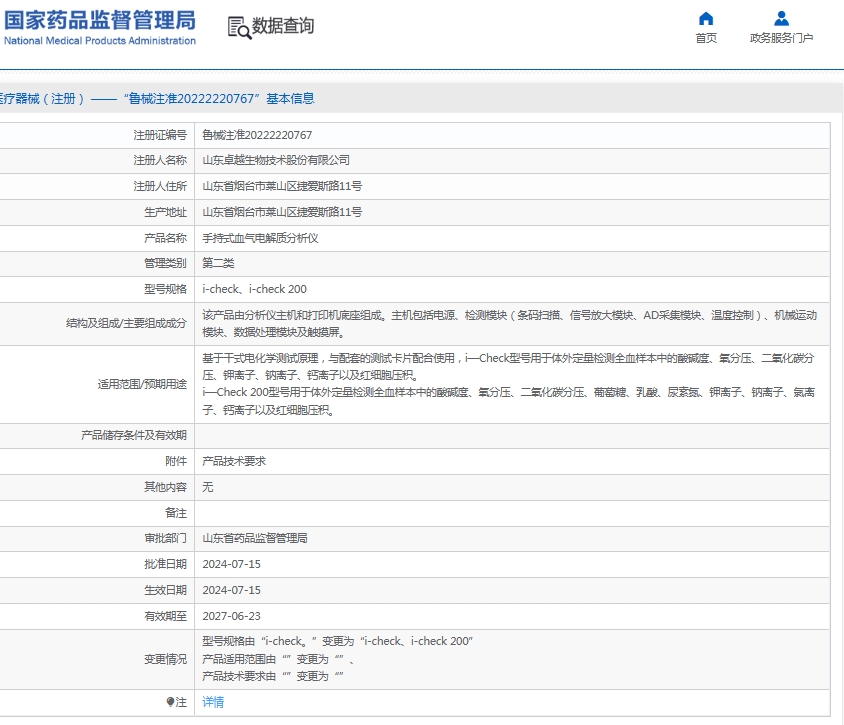The image size is (844, 725).
Task: Click the 注册人名称 row label
Action: 160,160
